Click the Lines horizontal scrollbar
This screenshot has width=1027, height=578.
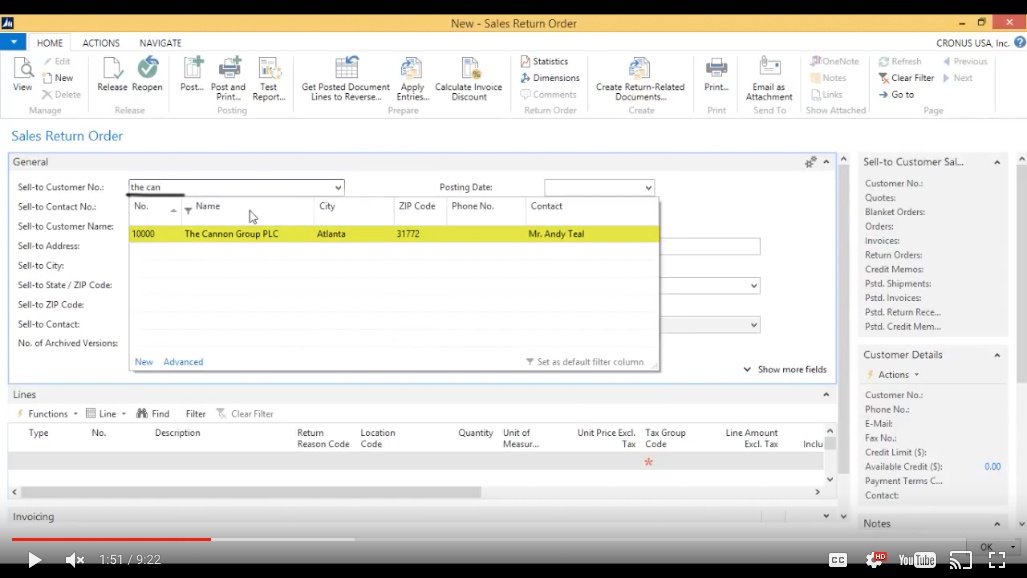tap(252, 492)
